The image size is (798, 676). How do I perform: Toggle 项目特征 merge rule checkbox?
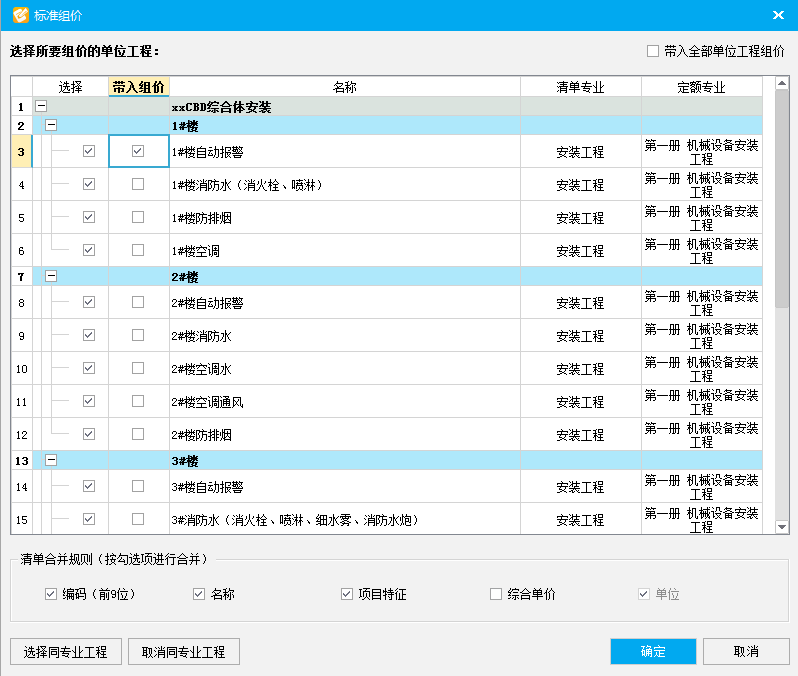(x=347, y=594)
